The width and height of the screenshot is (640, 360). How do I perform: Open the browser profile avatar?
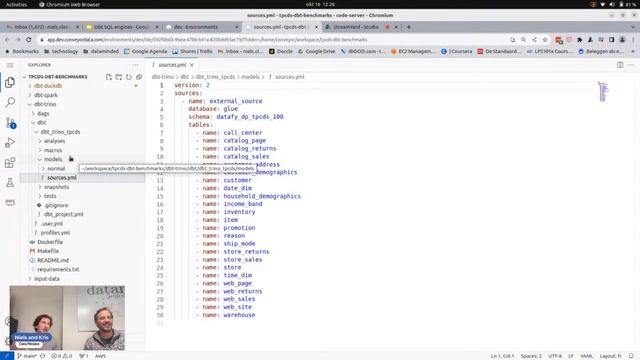[622, 40]
